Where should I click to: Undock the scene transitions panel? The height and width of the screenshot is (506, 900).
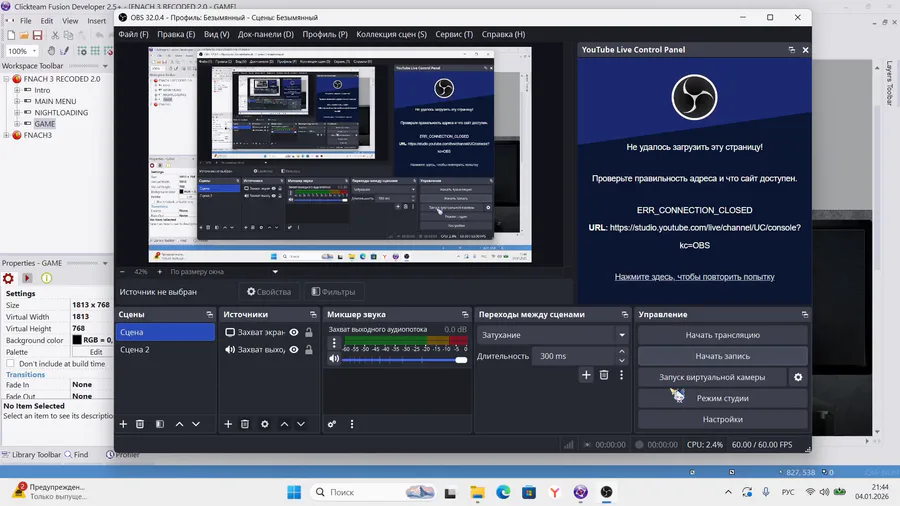[624, 314]
